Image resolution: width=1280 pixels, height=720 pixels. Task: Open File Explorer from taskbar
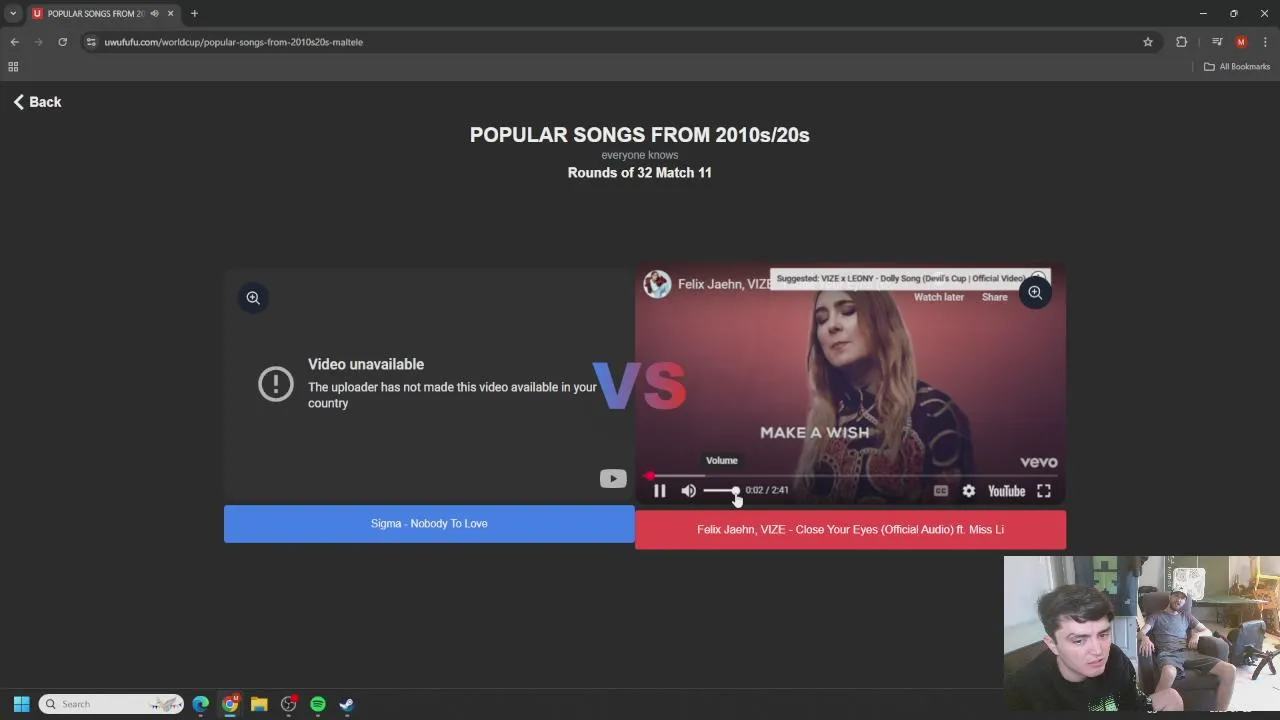pyautogui.click(x=259, y=704)
